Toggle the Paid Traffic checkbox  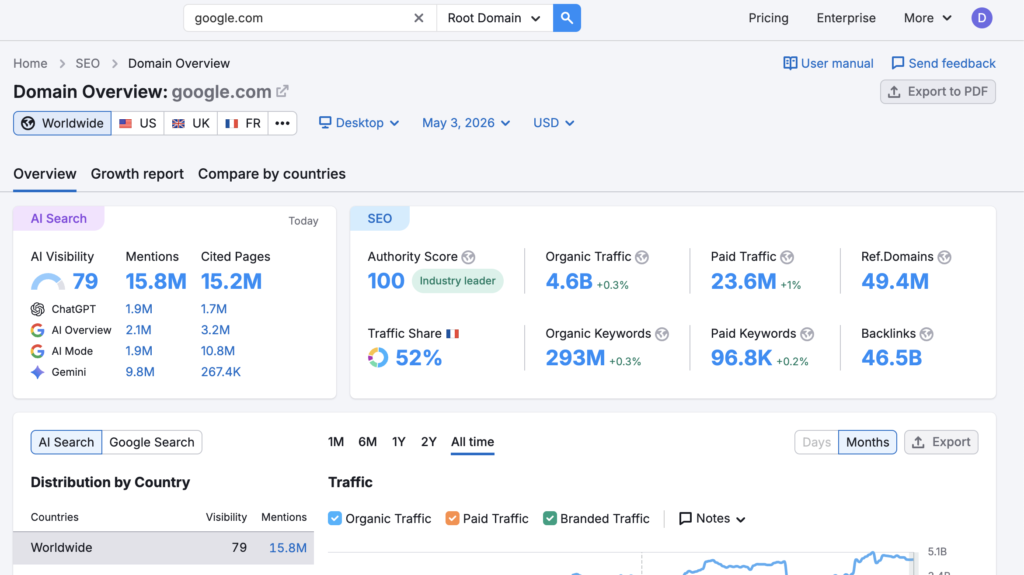click(x=452, y=518)
